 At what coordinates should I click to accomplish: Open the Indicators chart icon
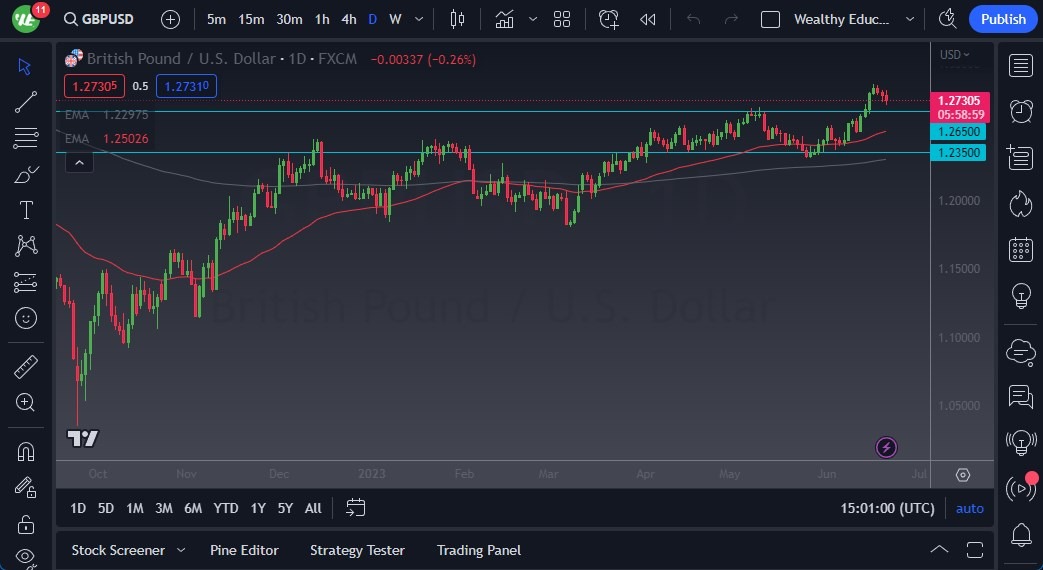pyautogui.click(x=504, y=19)
